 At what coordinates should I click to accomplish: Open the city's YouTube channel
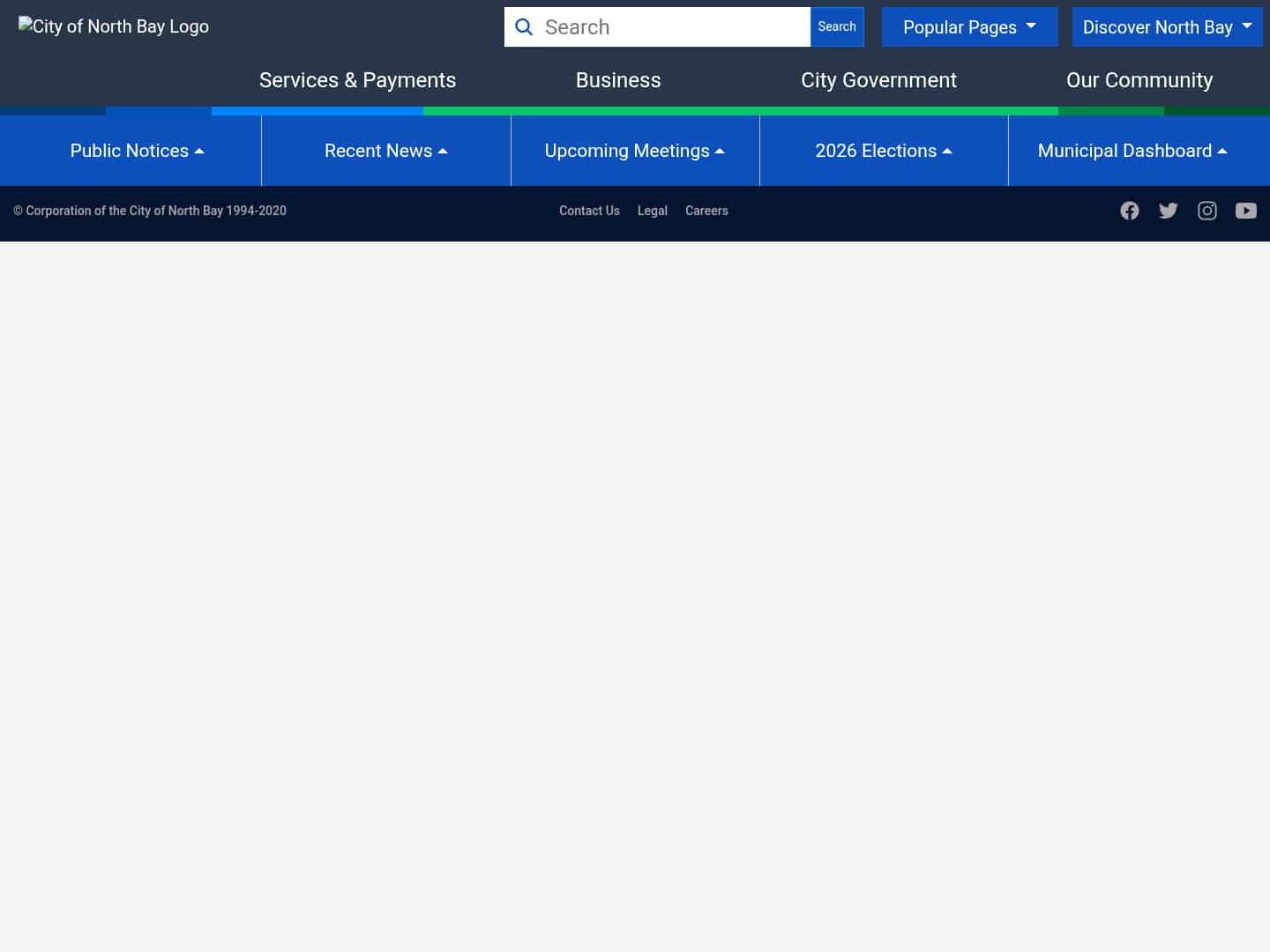(x=1246, y=211)
